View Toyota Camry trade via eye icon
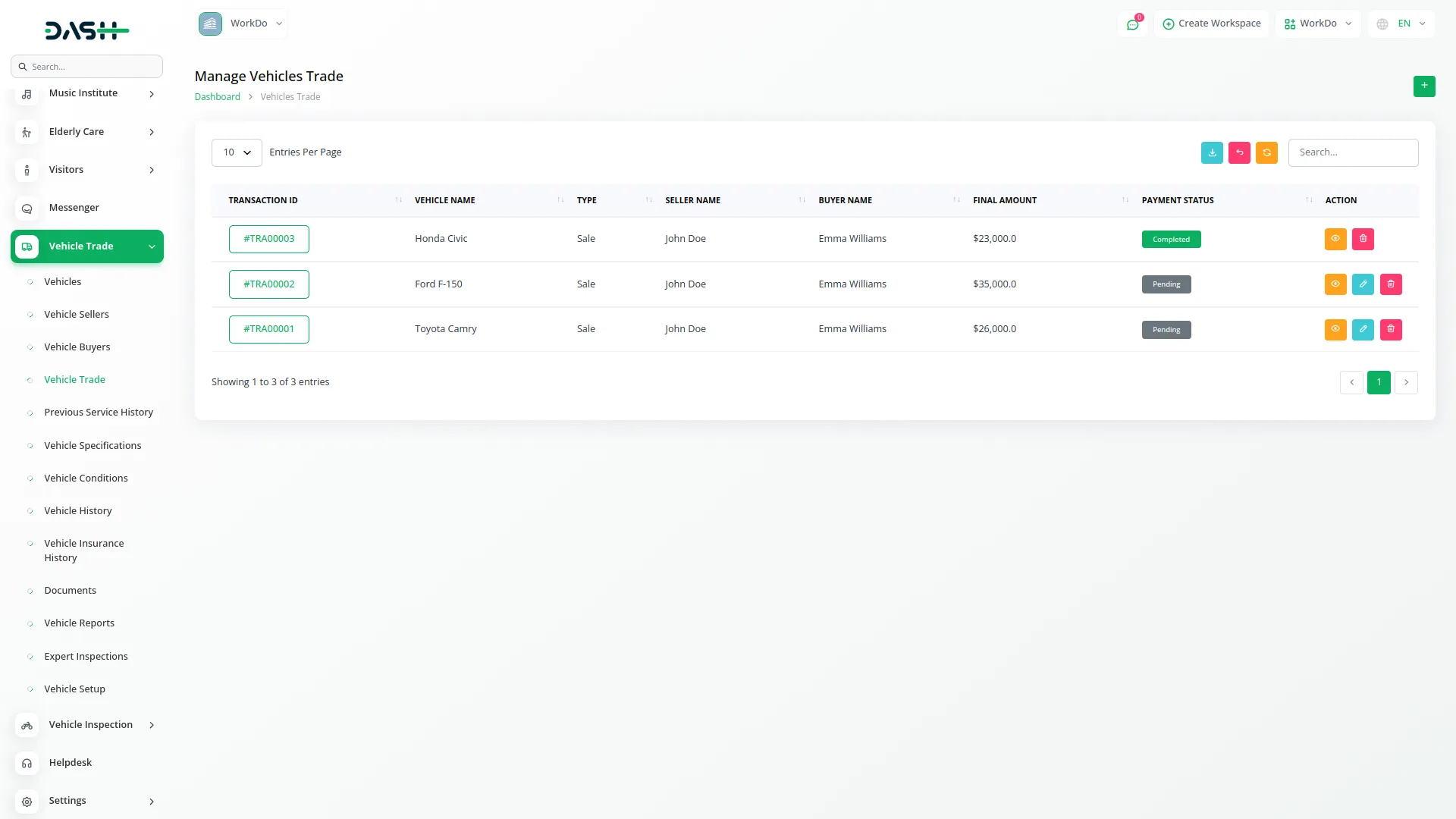Viewport: 1456px width, 819px height. tap(1335, 329)
